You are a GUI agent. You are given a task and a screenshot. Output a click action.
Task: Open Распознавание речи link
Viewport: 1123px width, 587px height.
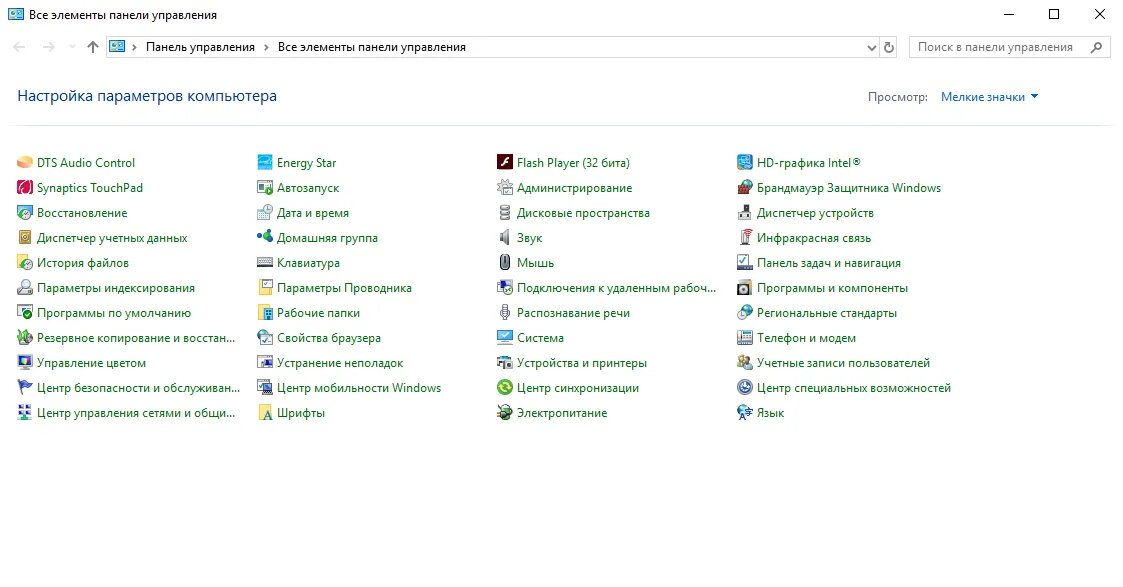point(574,313)
